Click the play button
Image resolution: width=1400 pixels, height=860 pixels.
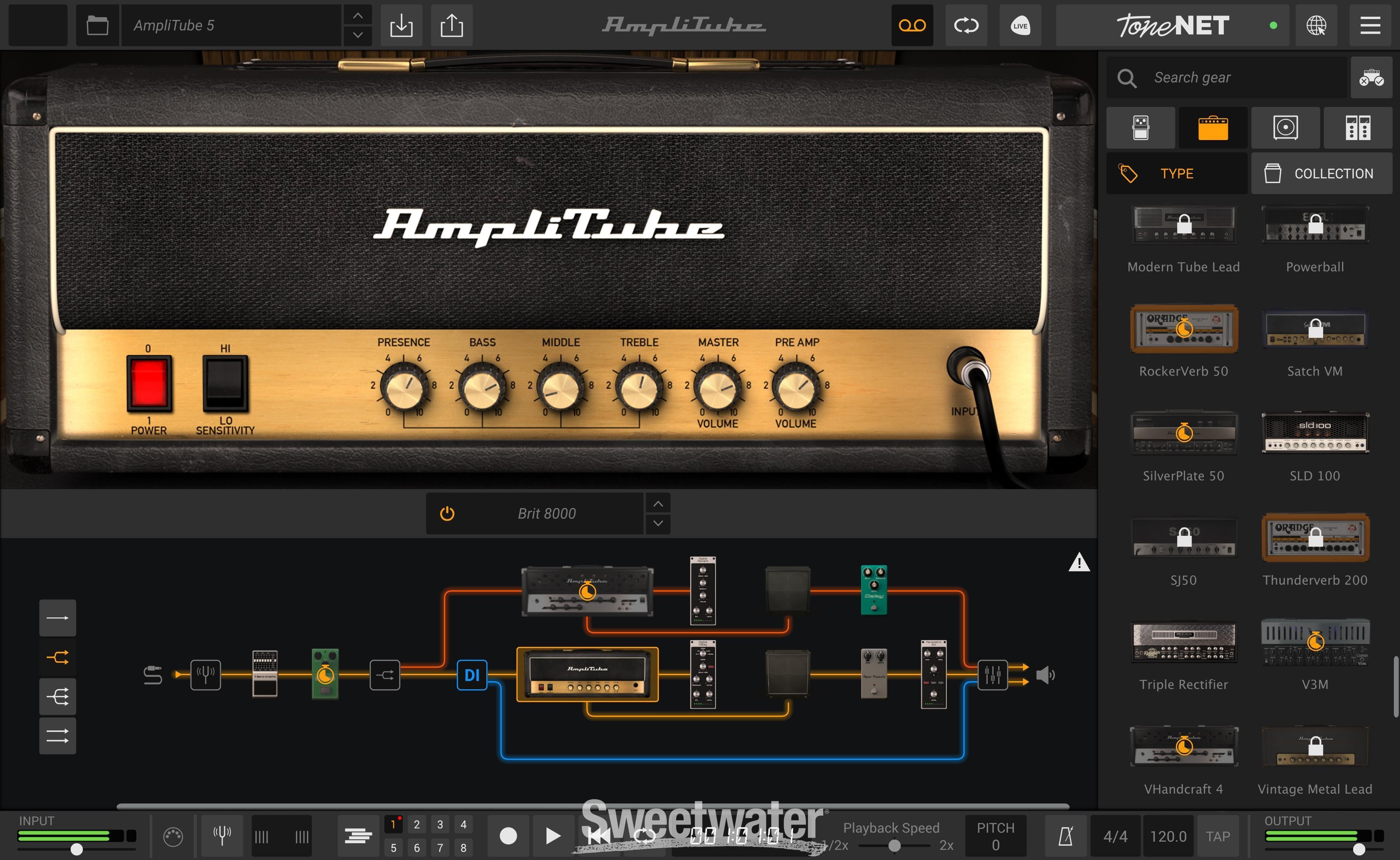[552, 836]
